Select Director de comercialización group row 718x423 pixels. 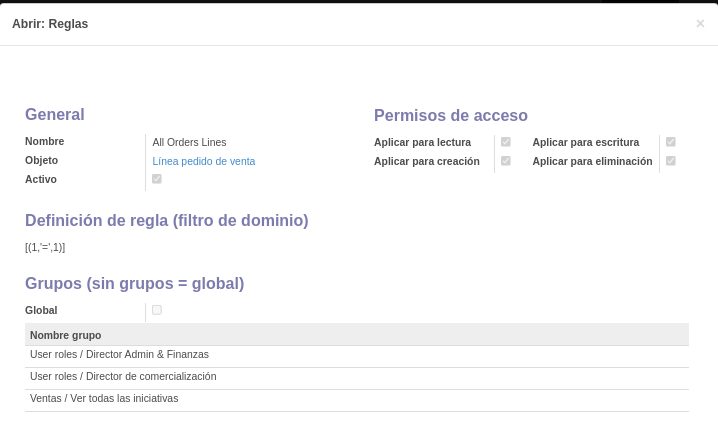point(357,378)
